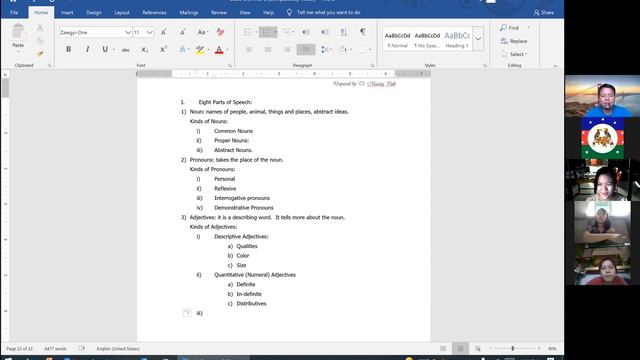
Task: Open Line and Paragraph Spacing
Action: tap(324, 49)
